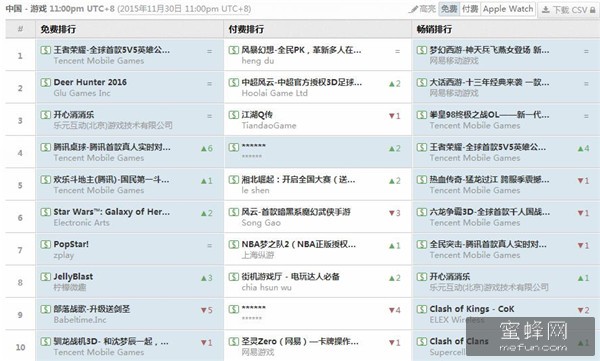Open the 2015年11月30日 11:00pm date picker link

click(x=184, y=9)
